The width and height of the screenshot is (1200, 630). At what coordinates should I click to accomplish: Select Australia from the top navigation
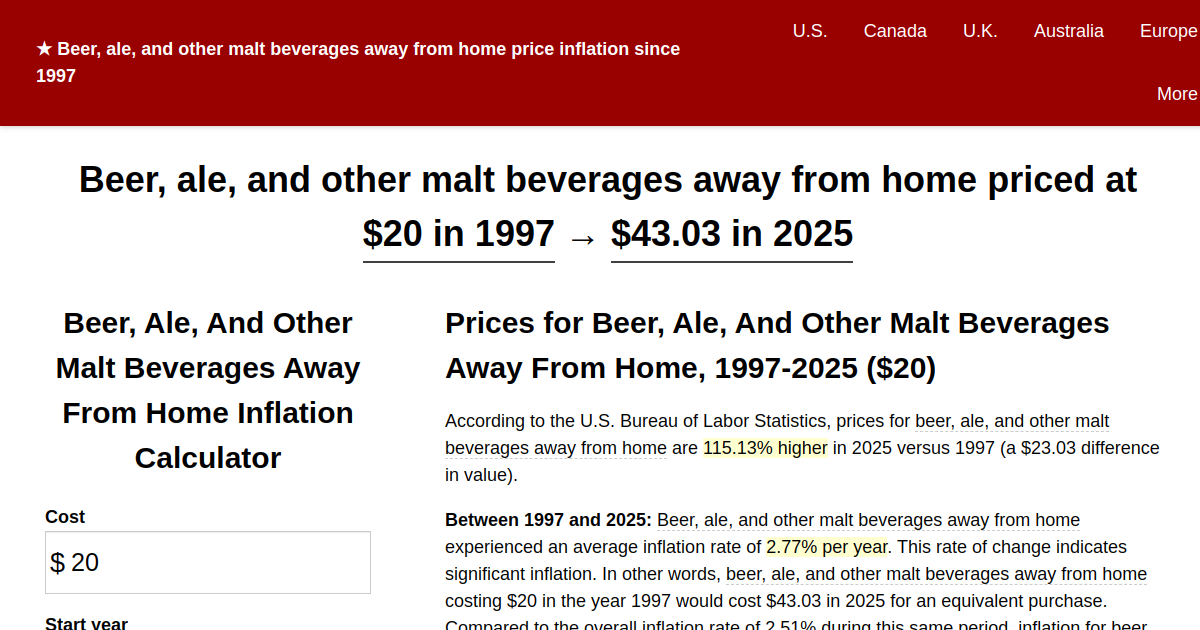click(1069, 31)
